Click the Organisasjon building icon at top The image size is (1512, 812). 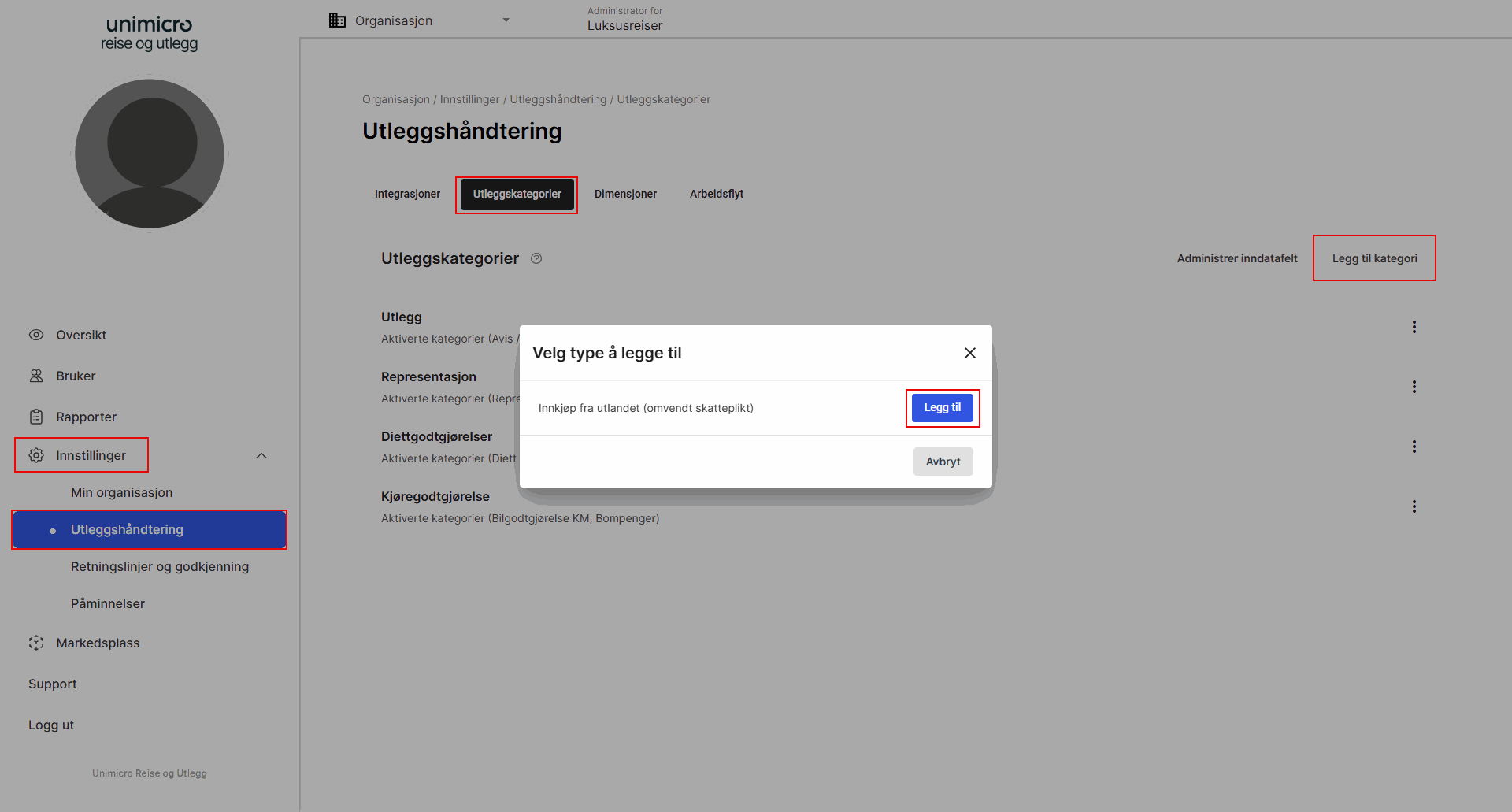tap(337, 20)
